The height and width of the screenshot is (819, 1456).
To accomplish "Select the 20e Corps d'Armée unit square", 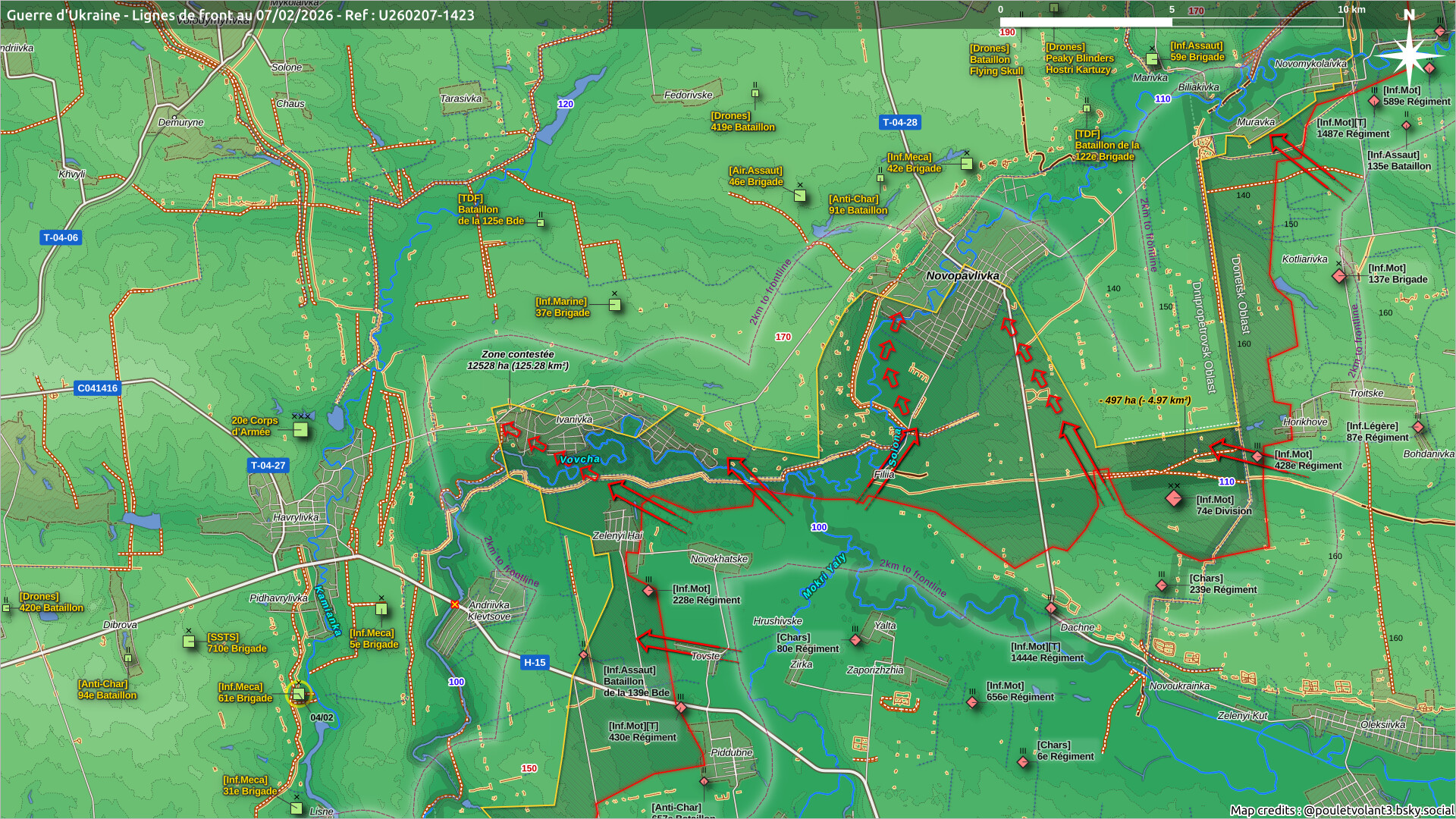I will click(x=301, y=430).
